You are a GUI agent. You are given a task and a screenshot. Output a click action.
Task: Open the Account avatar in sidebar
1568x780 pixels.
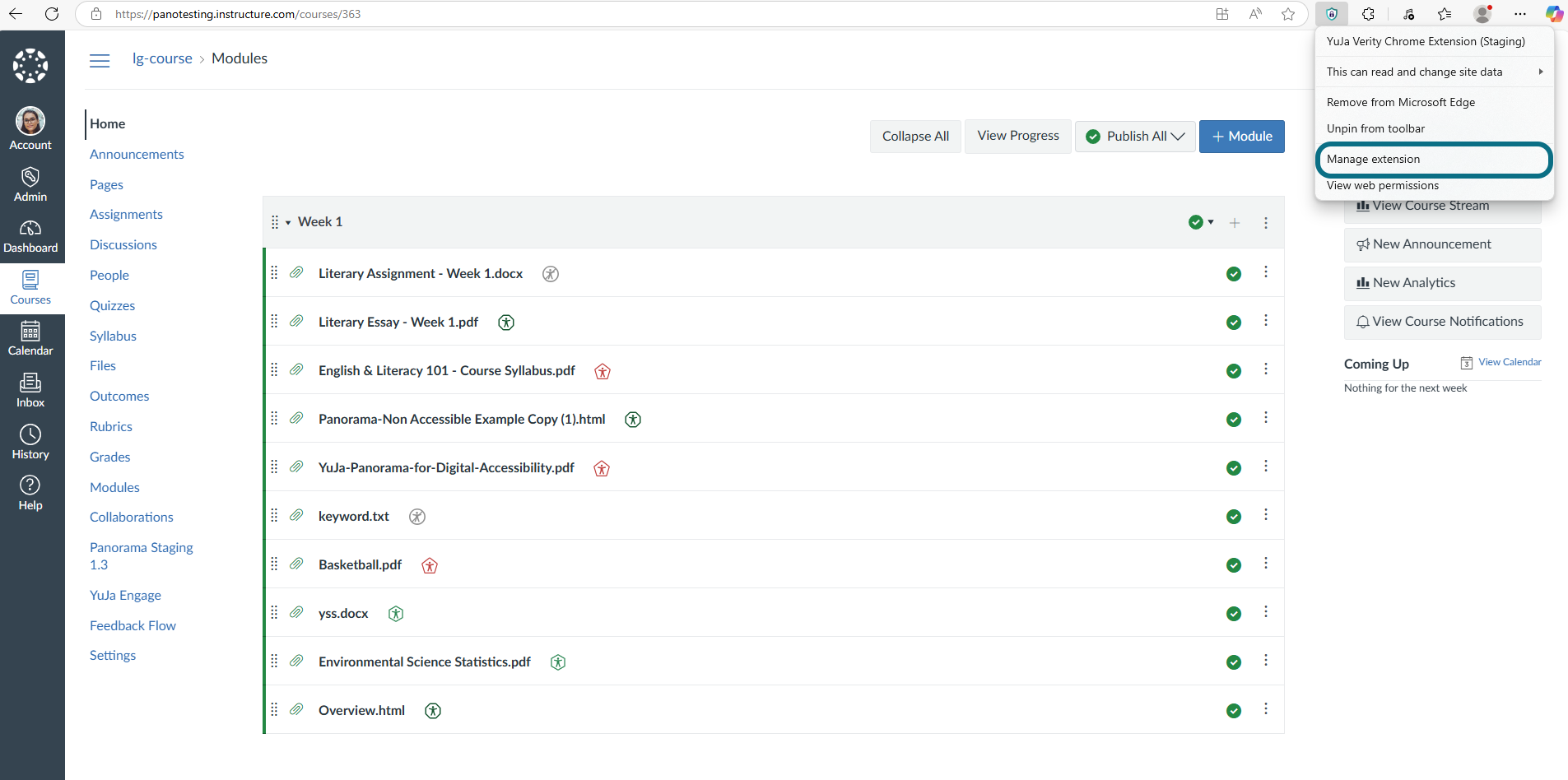tap(30, 121)
